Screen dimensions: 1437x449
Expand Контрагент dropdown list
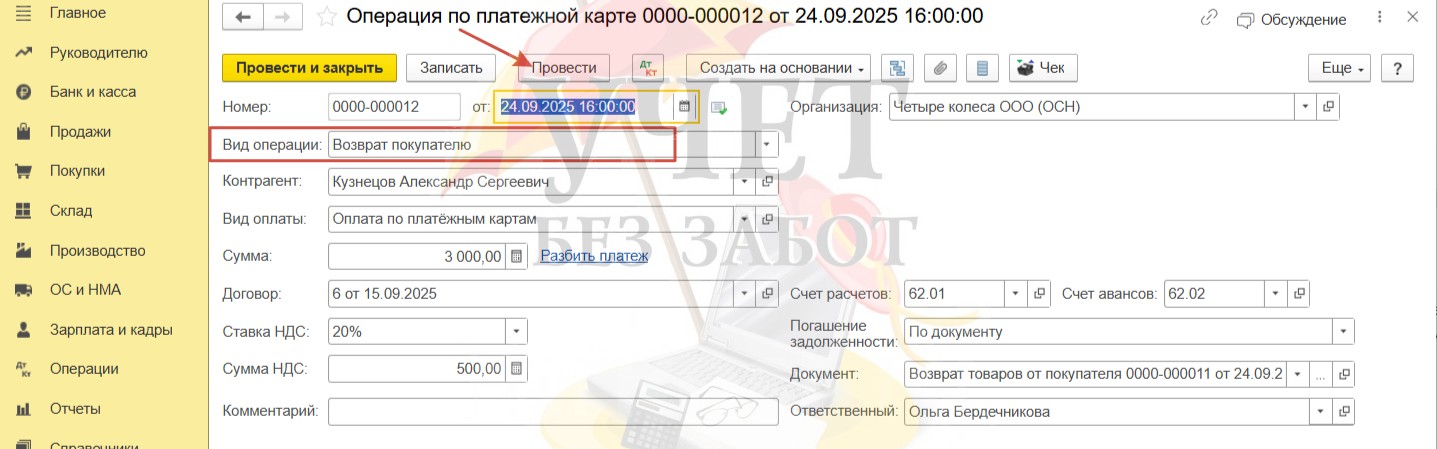(744, 182)
